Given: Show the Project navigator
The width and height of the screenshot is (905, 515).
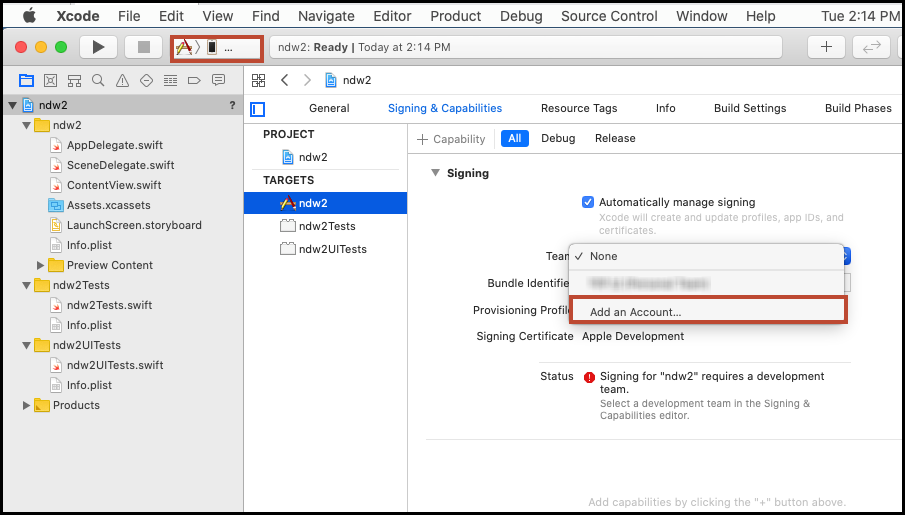Looking at the screenshot, I should tap(26, 80).
